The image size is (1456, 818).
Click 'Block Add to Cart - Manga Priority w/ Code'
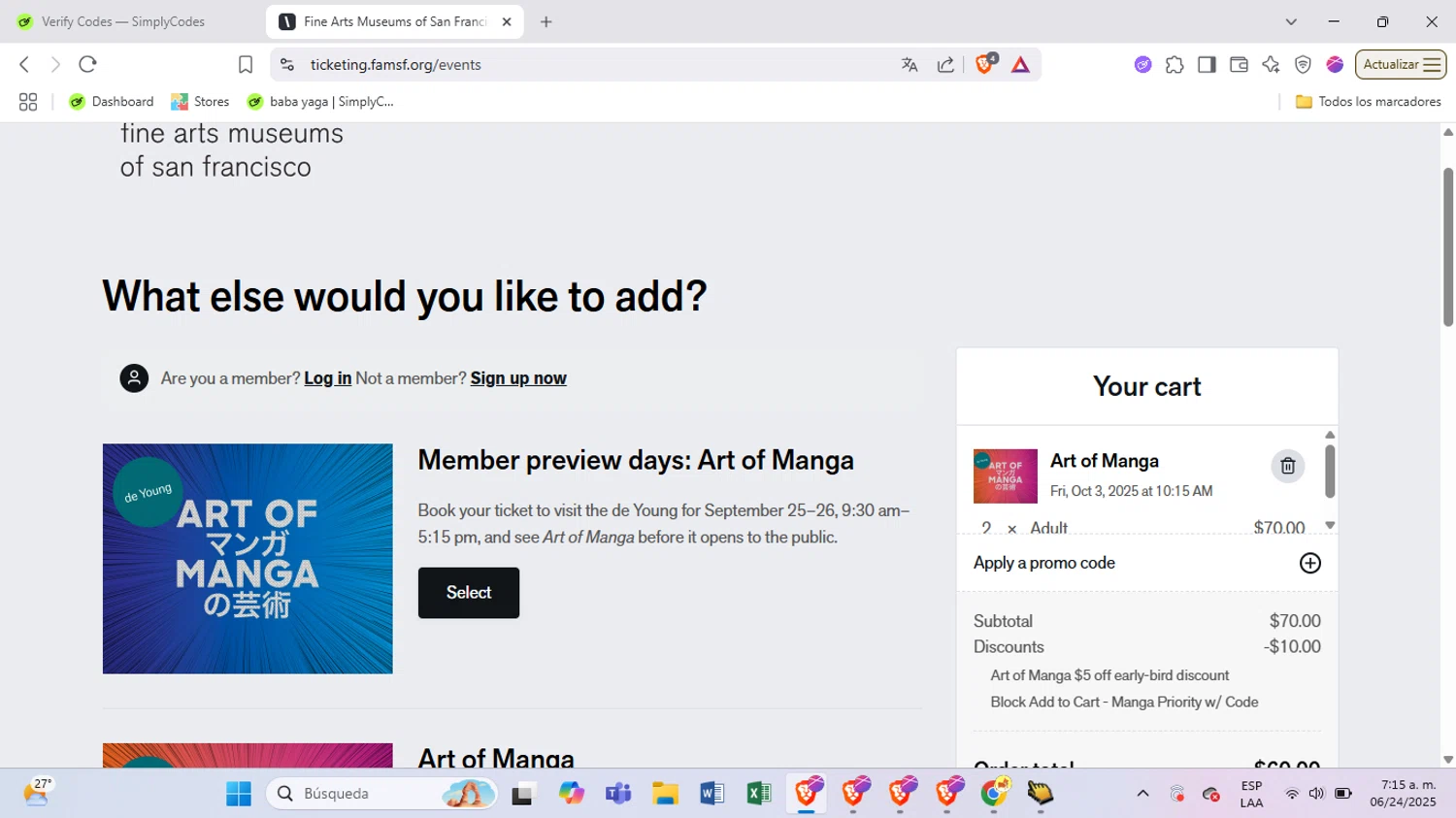coord(1124,703)
